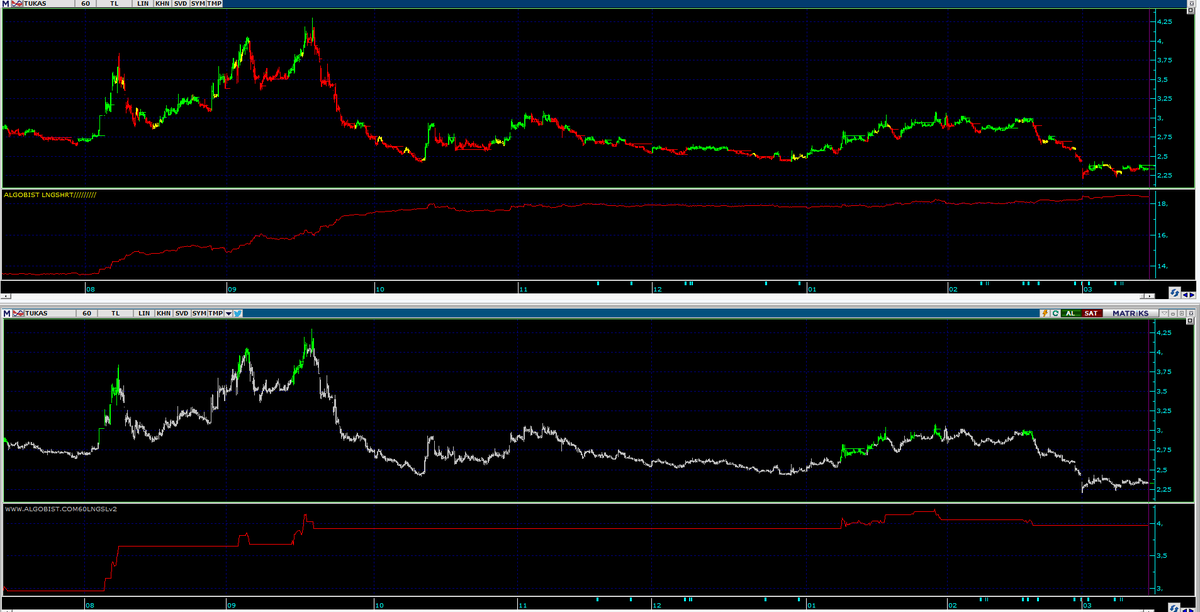This screenshot has height=612, width=1200.
Task: Open the symbol chart icon beside TUKAS in the lower chart
Action: point(18,313)
